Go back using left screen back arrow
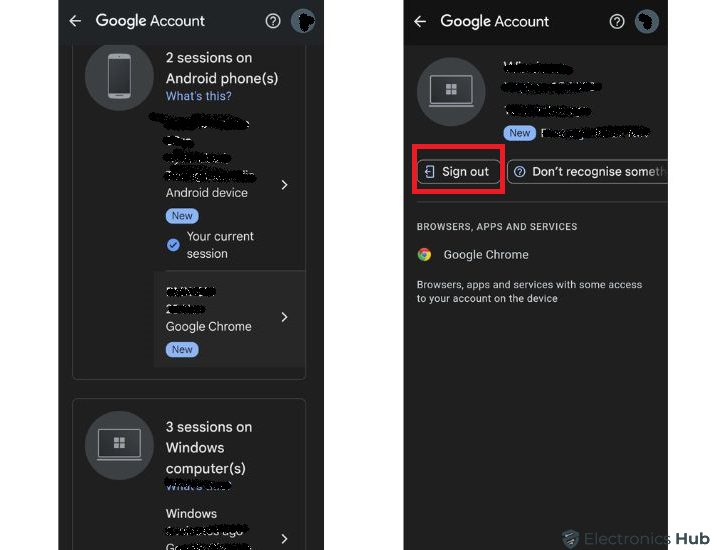 point(75,21)
